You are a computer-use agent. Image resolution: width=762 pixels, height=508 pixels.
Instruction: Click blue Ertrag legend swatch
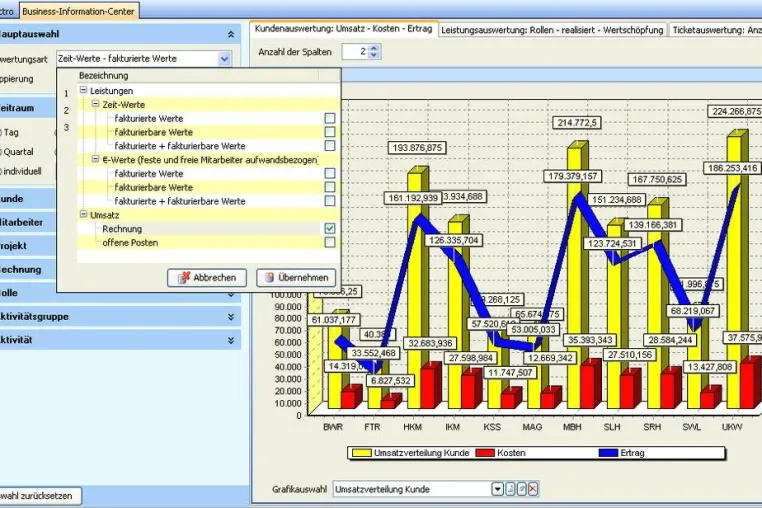[x=608, y=453]
